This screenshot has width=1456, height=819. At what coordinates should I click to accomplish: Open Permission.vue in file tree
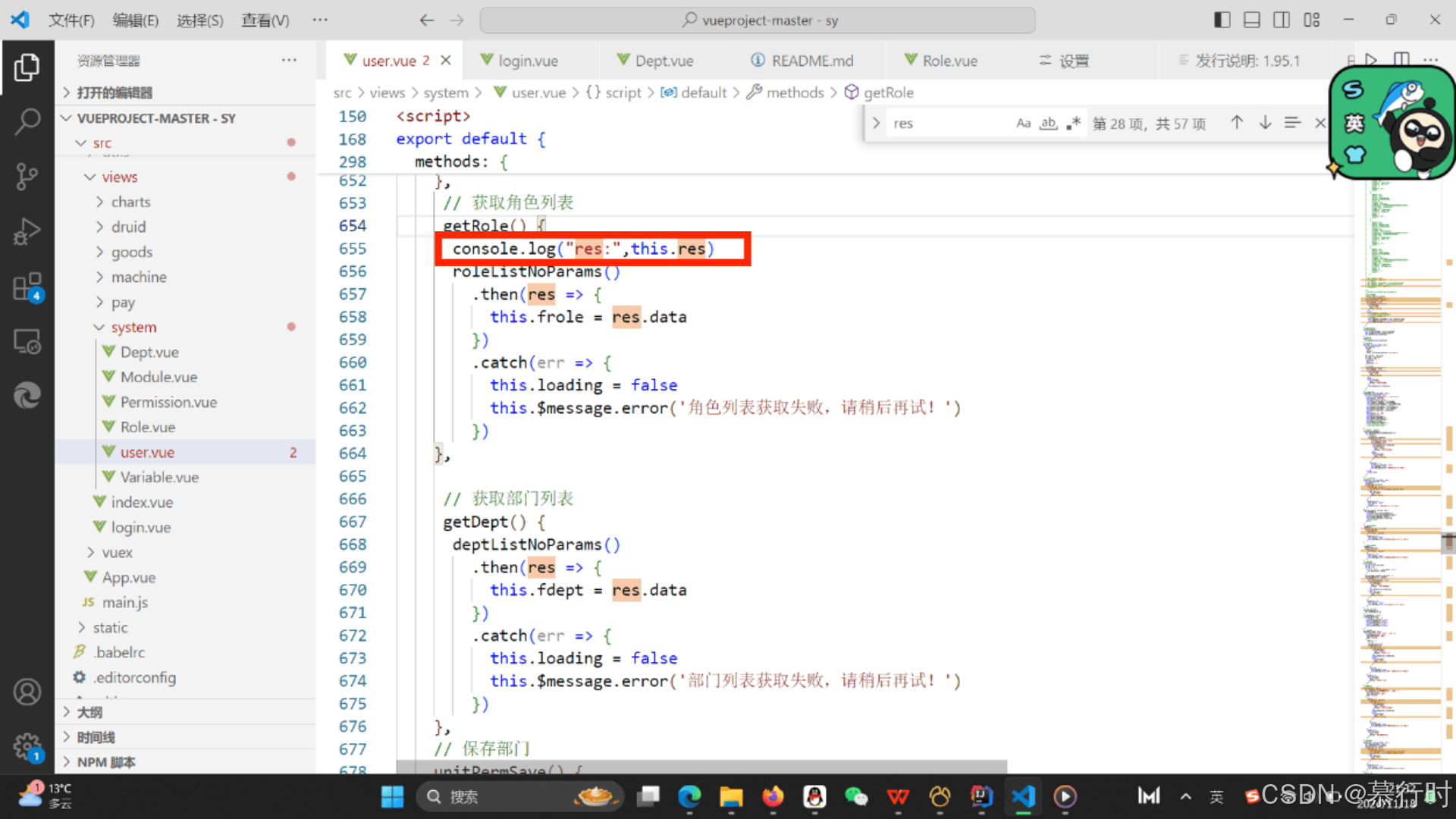(x=168, y=402)
